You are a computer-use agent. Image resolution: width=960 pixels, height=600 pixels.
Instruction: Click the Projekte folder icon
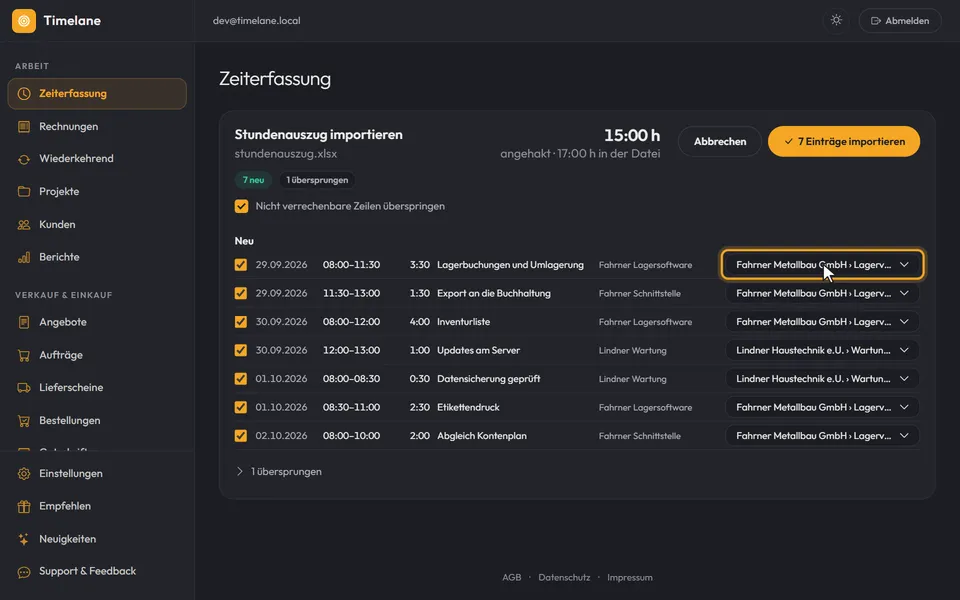(24, 192)
